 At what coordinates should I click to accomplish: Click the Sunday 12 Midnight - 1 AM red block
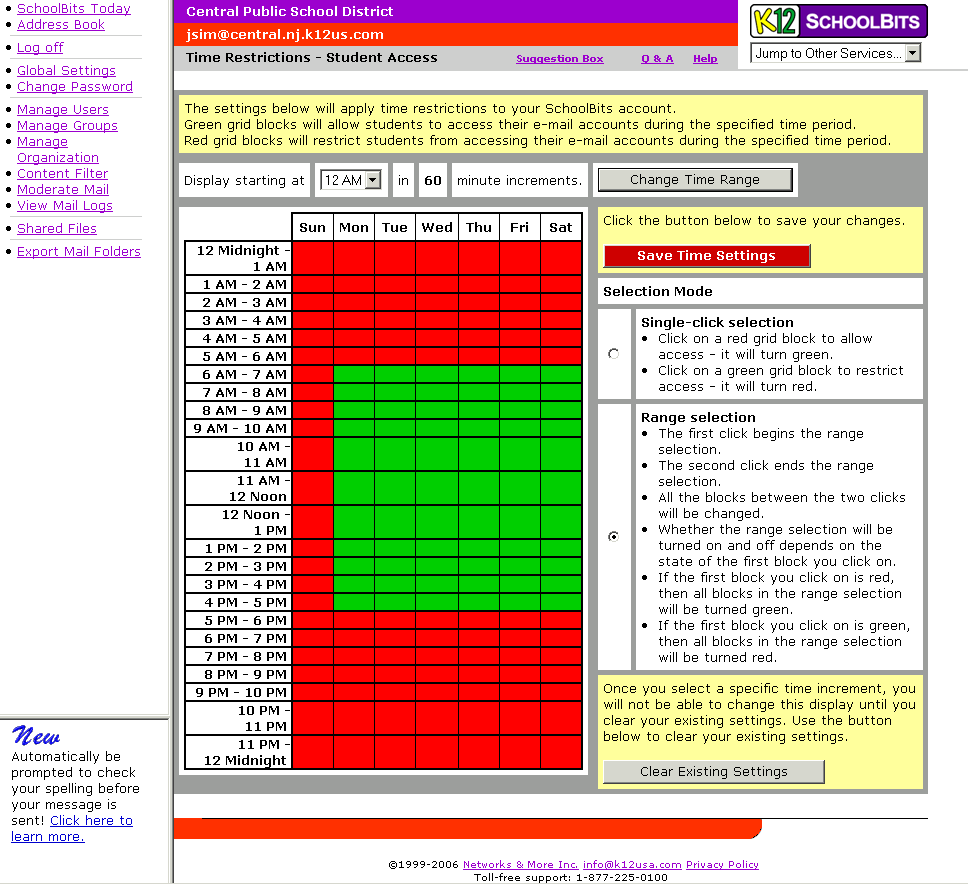[312, 258]
